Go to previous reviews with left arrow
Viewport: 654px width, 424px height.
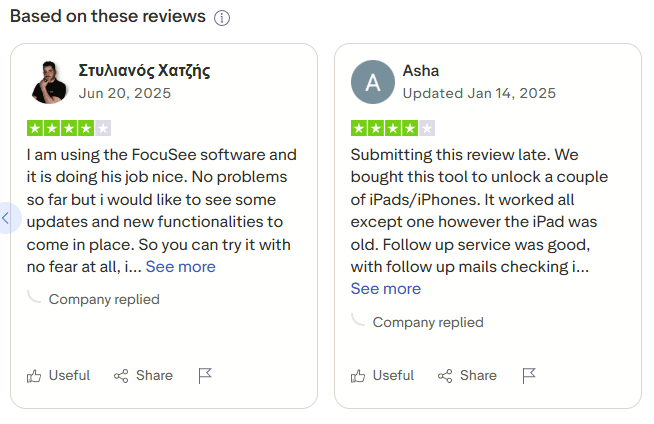(6, 217)
